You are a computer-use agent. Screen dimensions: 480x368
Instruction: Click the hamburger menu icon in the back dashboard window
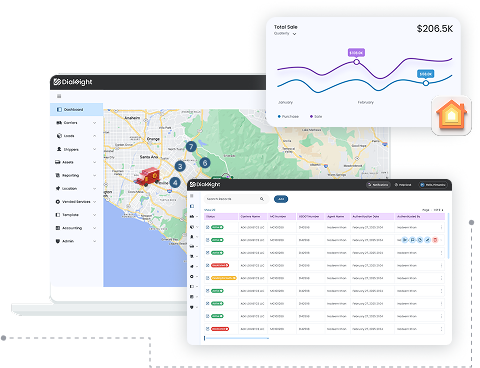59,96
